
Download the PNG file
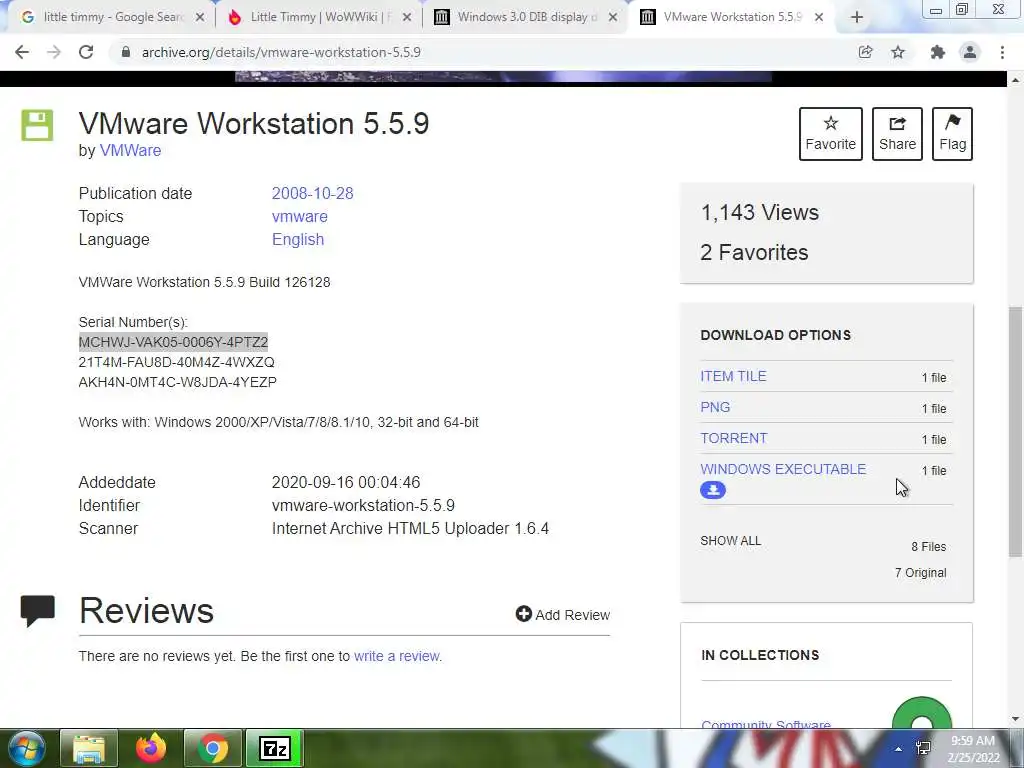[715, 407]
